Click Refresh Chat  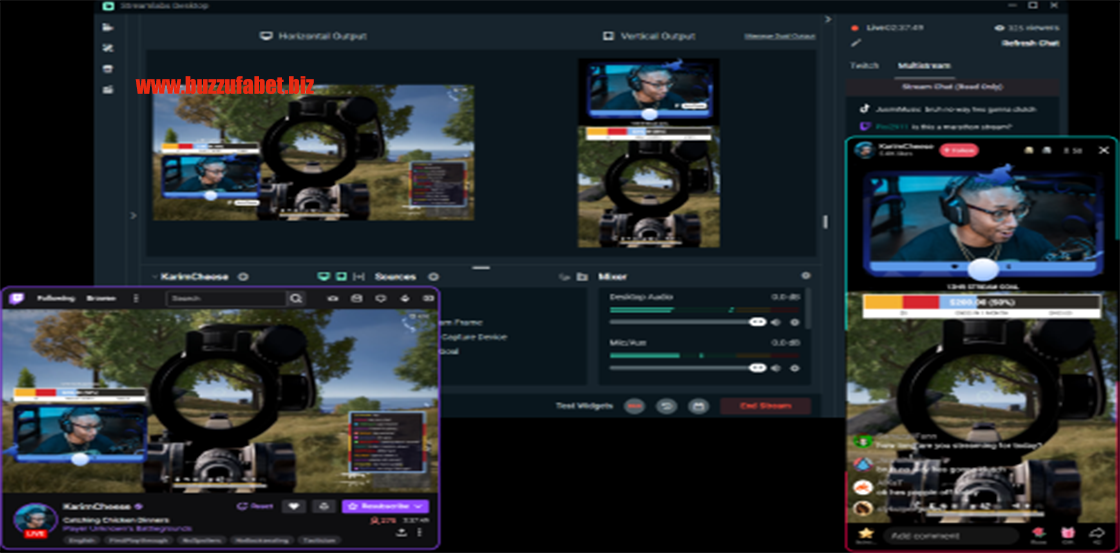click(1030, 43)
